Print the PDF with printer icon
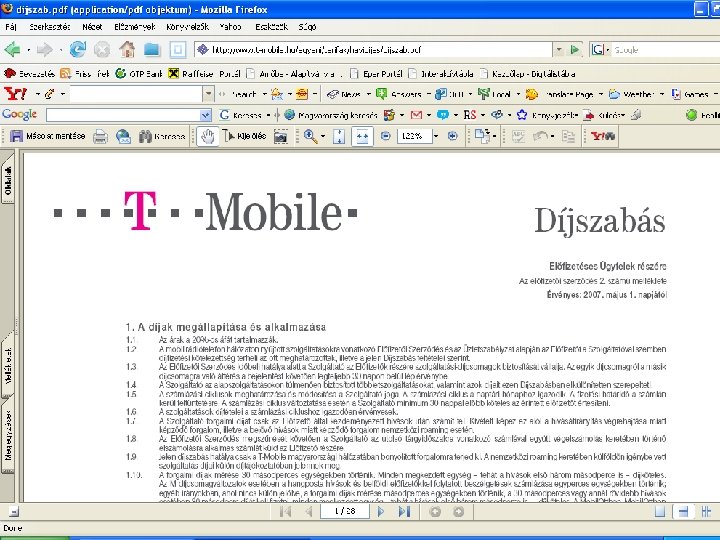Screen dimensions: 720x540 click(100, 136)
